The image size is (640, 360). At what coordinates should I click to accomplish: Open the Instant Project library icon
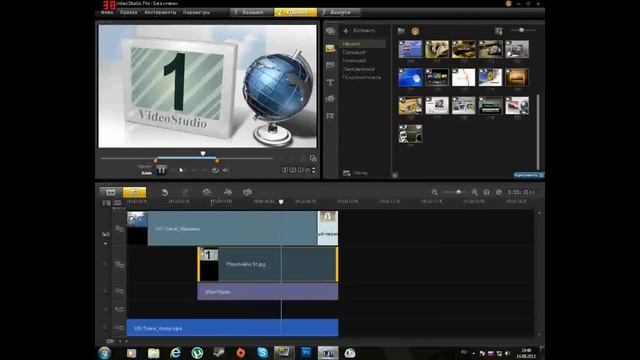pos(330,49)
